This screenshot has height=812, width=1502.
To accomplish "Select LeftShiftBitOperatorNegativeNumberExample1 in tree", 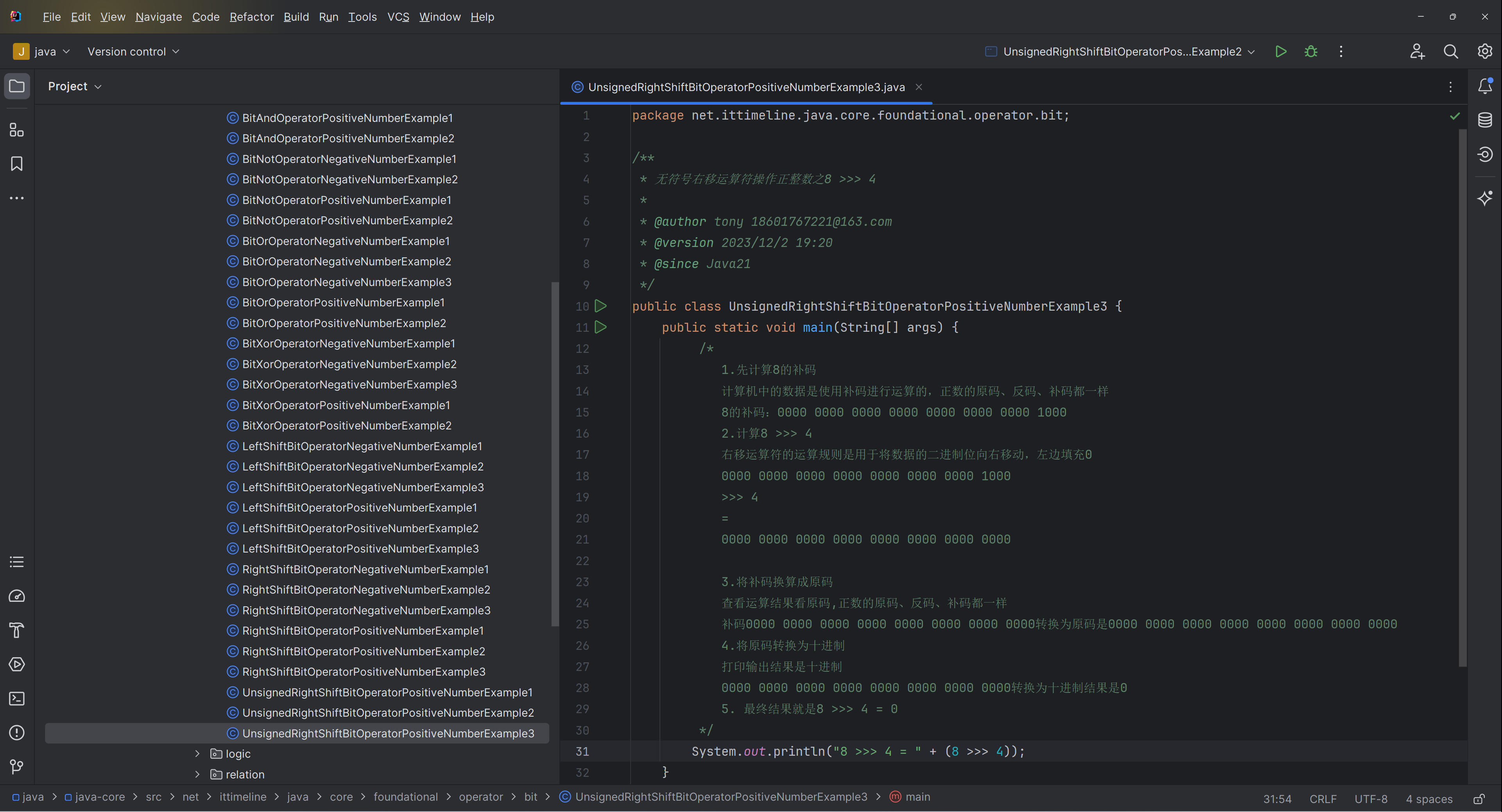I will 362,446.
